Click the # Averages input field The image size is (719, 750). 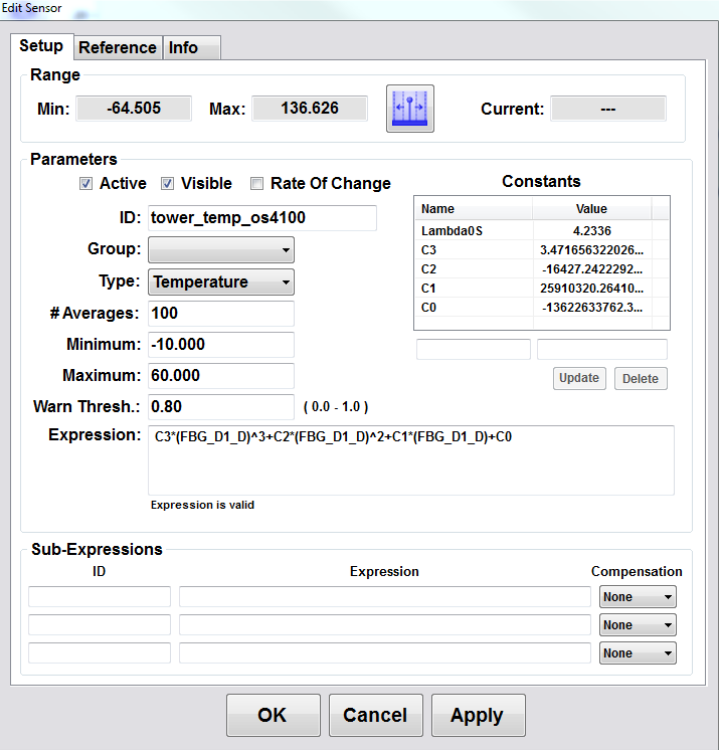pyautogui.click(x=221, y=313)
